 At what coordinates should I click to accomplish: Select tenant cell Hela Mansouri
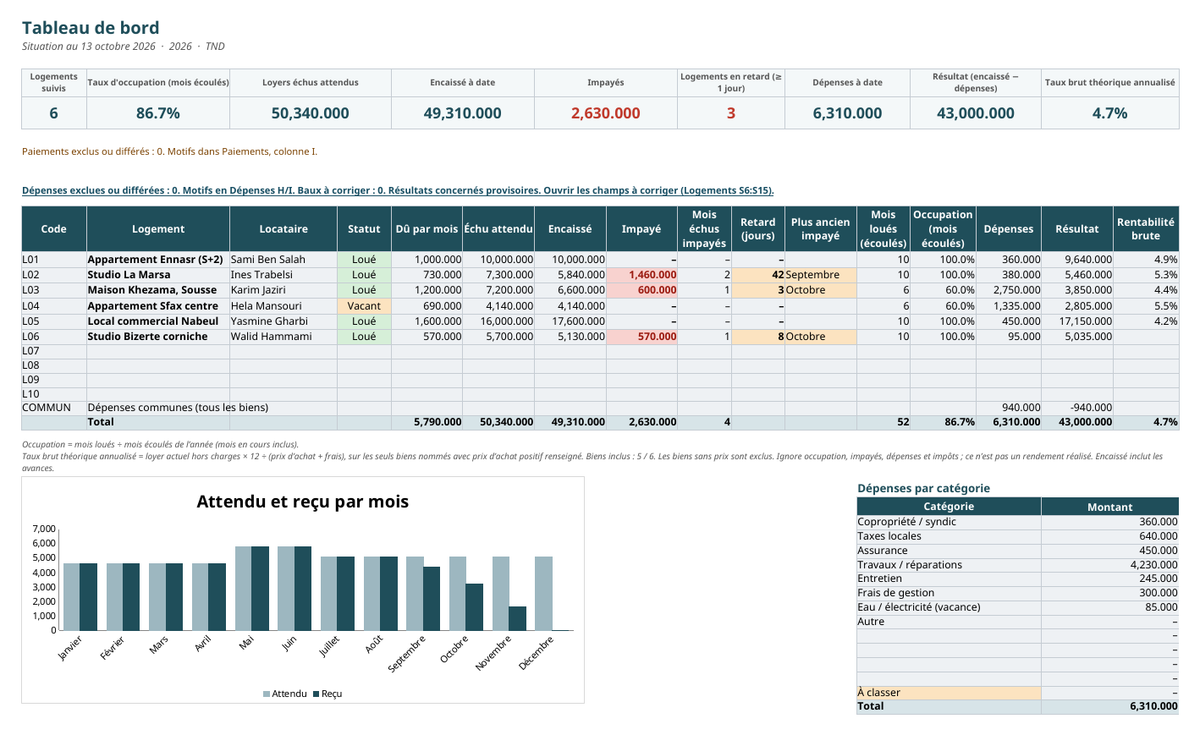pos(283,305)
